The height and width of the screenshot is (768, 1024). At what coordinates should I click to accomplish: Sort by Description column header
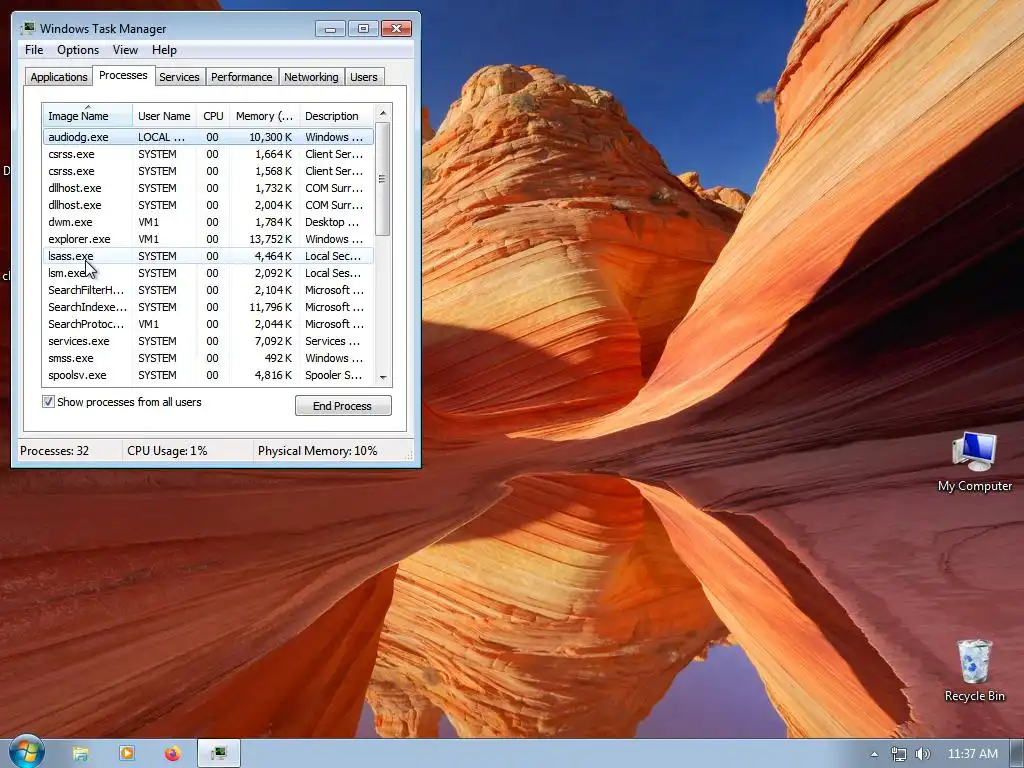point(336,116)
